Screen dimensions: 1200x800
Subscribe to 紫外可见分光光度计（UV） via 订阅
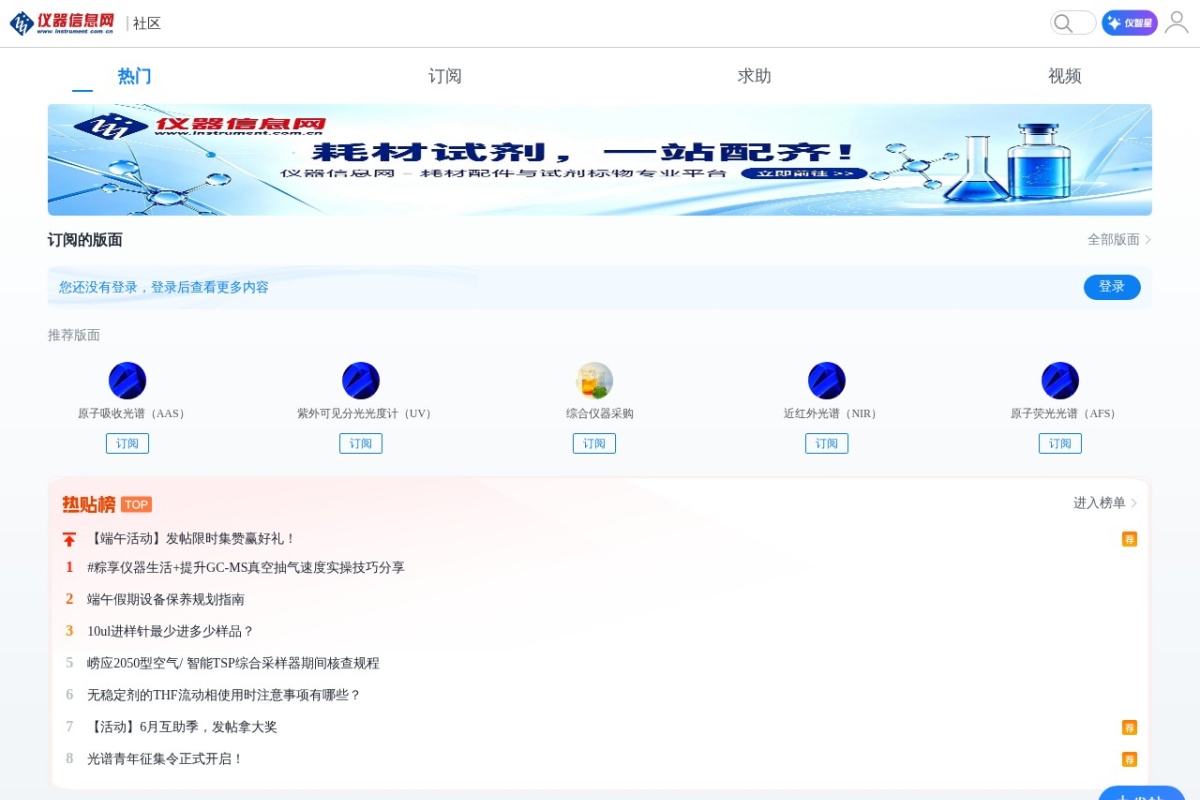coord(361,443)
